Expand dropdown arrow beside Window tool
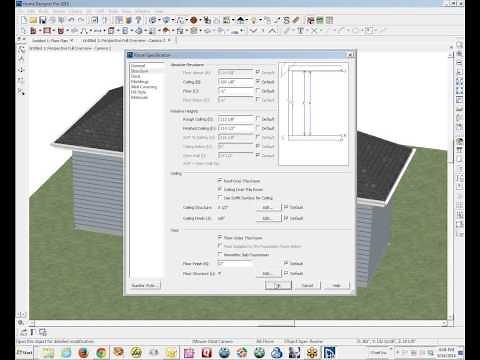This screenshot has width=480, height=360. (x=53, y=31)
